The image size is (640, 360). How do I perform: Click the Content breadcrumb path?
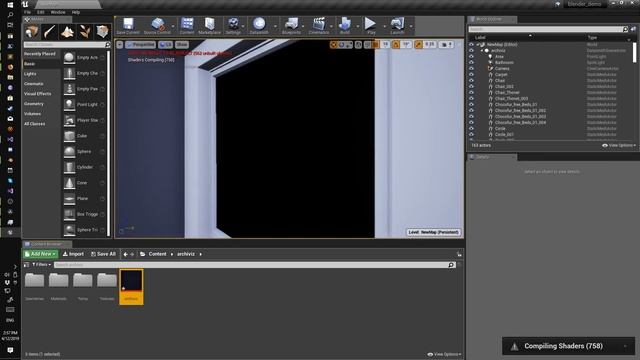157,254
